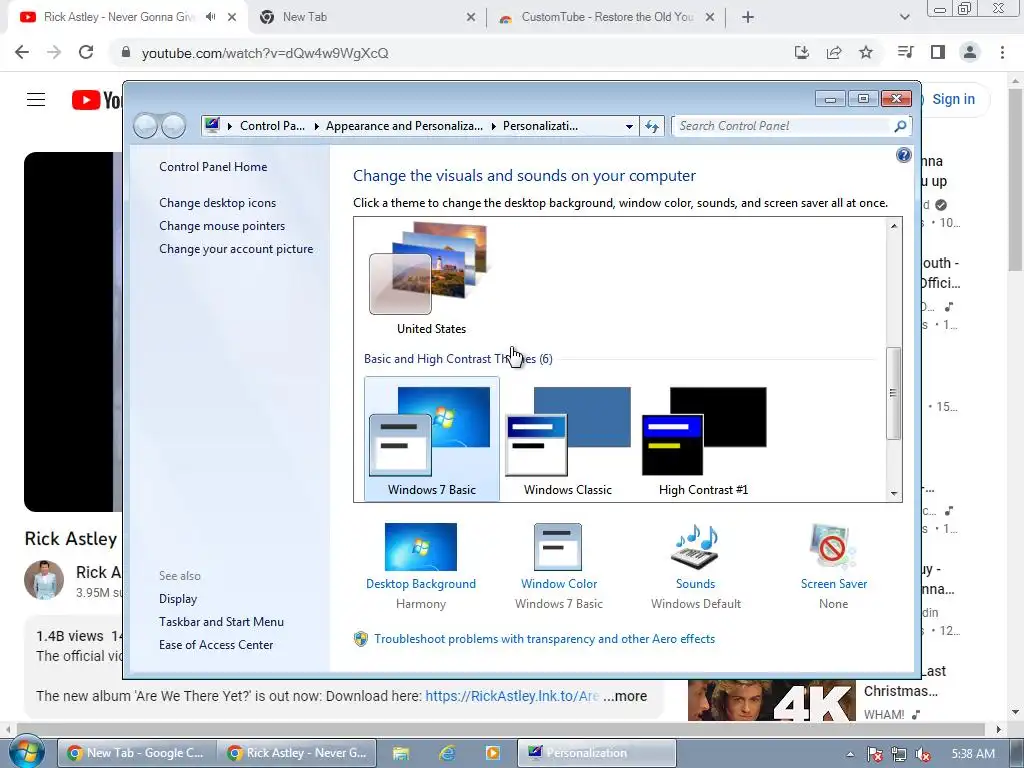Bookmark this page with star icon
This screenshot has width=1024, height=768.
coord(866,52)
